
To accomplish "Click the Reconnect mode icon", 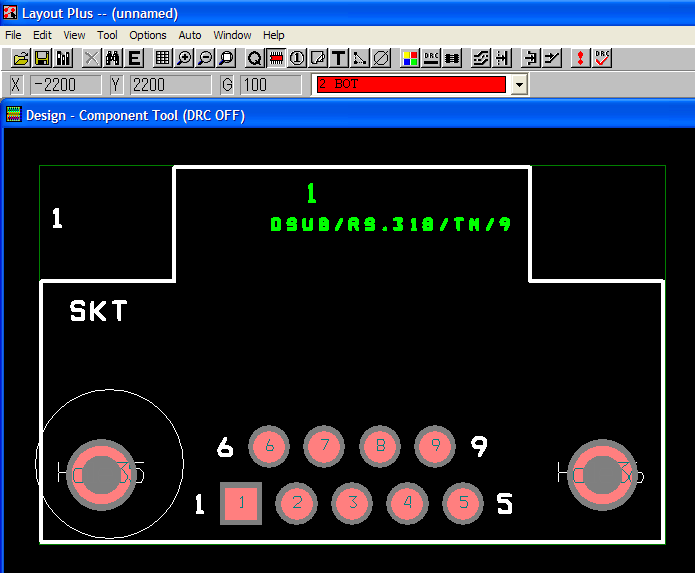I will 452,58.
